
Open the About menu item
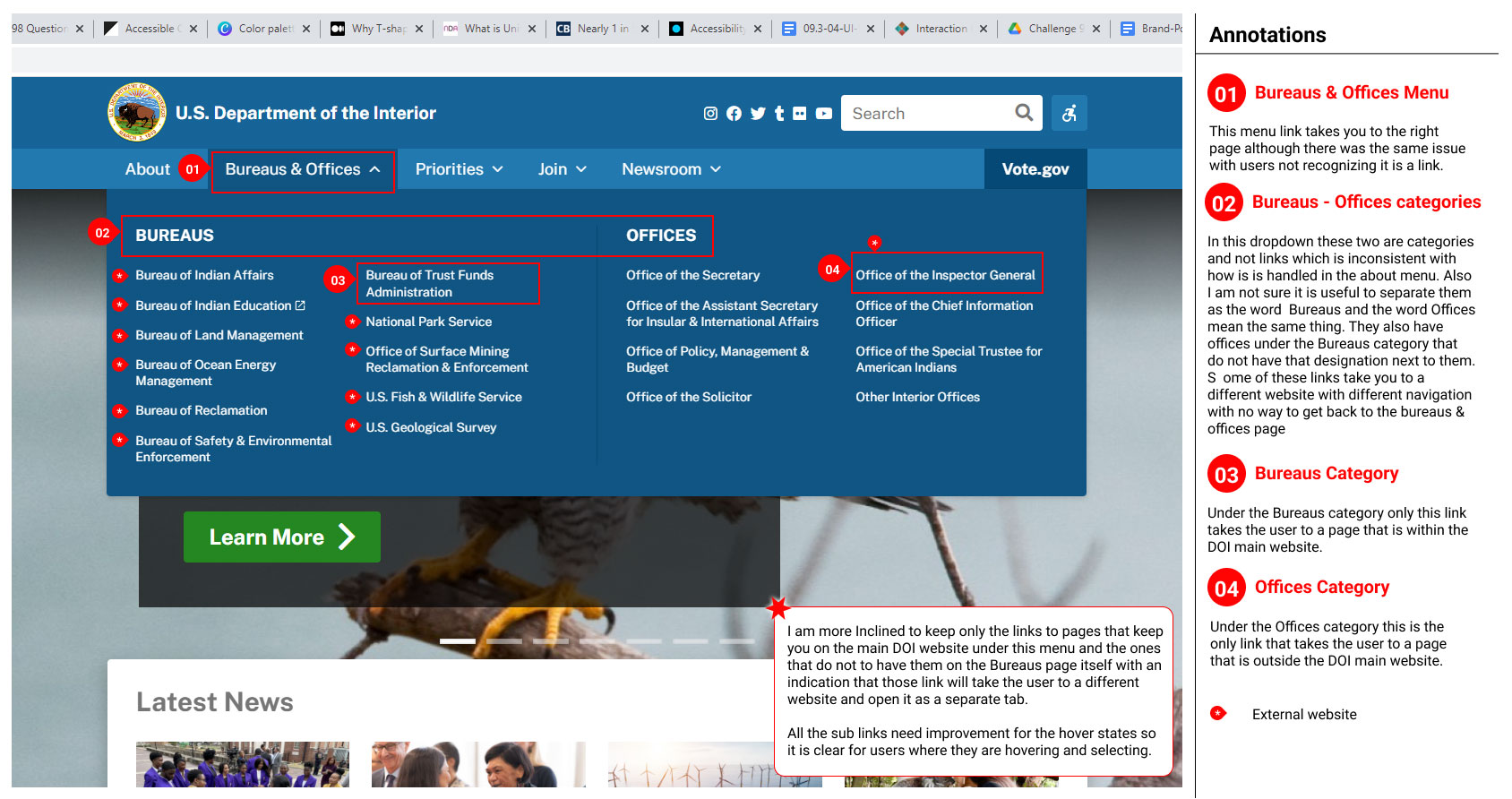point(148,169)
